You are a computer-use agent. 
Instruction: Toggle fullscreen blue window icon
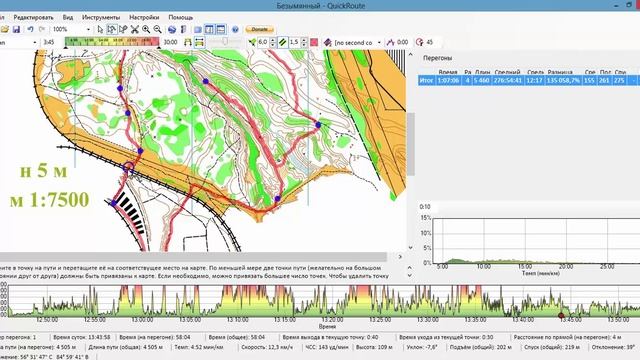(198, 29)
